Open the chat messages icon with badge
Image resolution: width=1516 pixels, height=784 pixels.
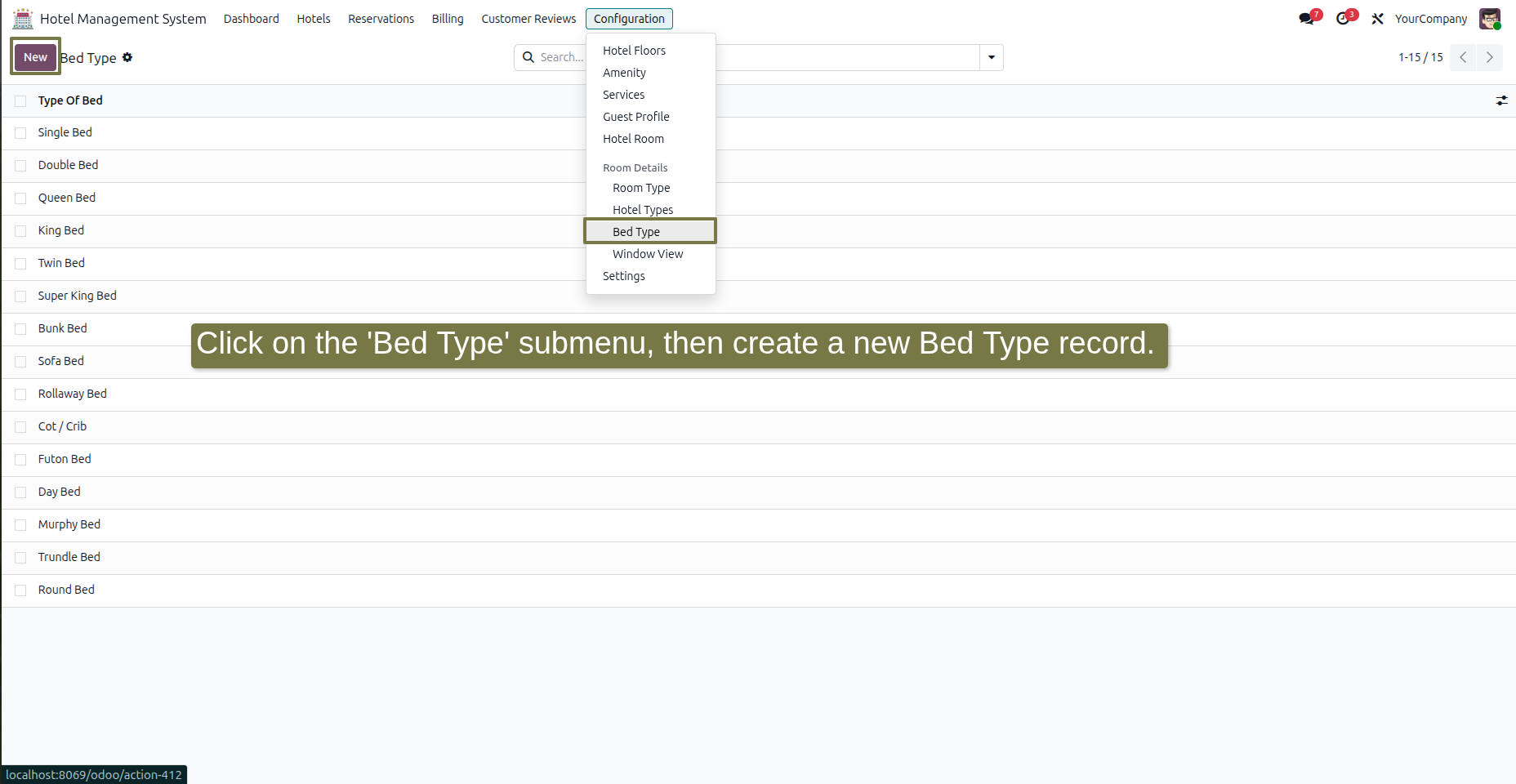pos(1307,19)
